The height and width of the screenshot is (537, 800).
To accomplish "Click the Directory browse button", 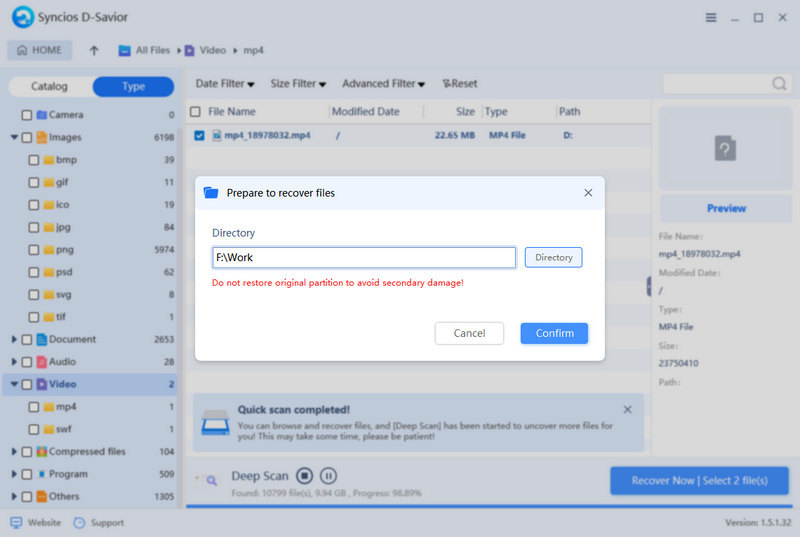I will [x=553, y=257].
